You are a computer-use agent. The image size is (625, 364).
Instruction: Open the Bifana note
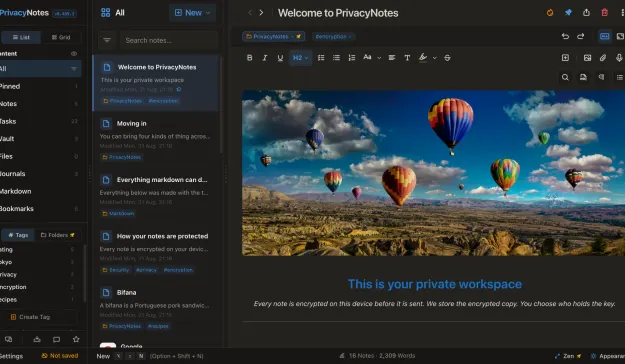pos(156,309)
